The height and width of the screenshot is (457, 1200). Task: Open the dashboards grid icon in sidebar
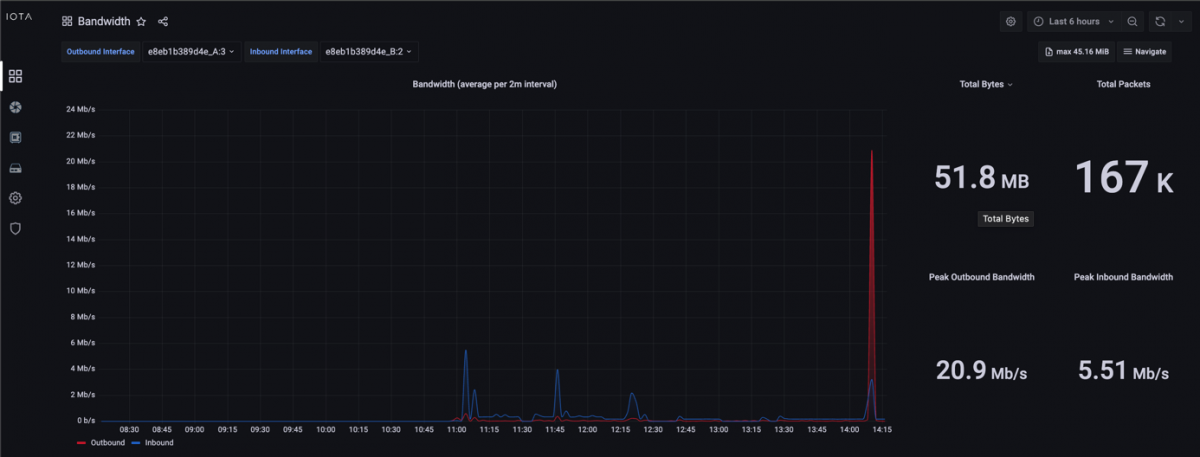click(x=15, y=76)
